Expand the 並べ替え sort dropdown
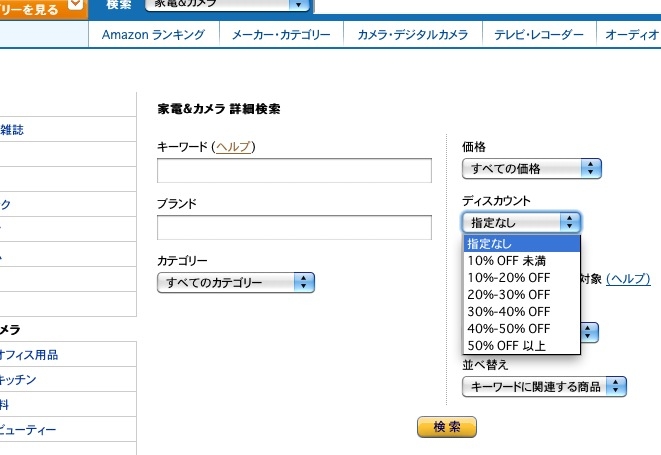Screen dimensions: 661x455 click(544, 386)
